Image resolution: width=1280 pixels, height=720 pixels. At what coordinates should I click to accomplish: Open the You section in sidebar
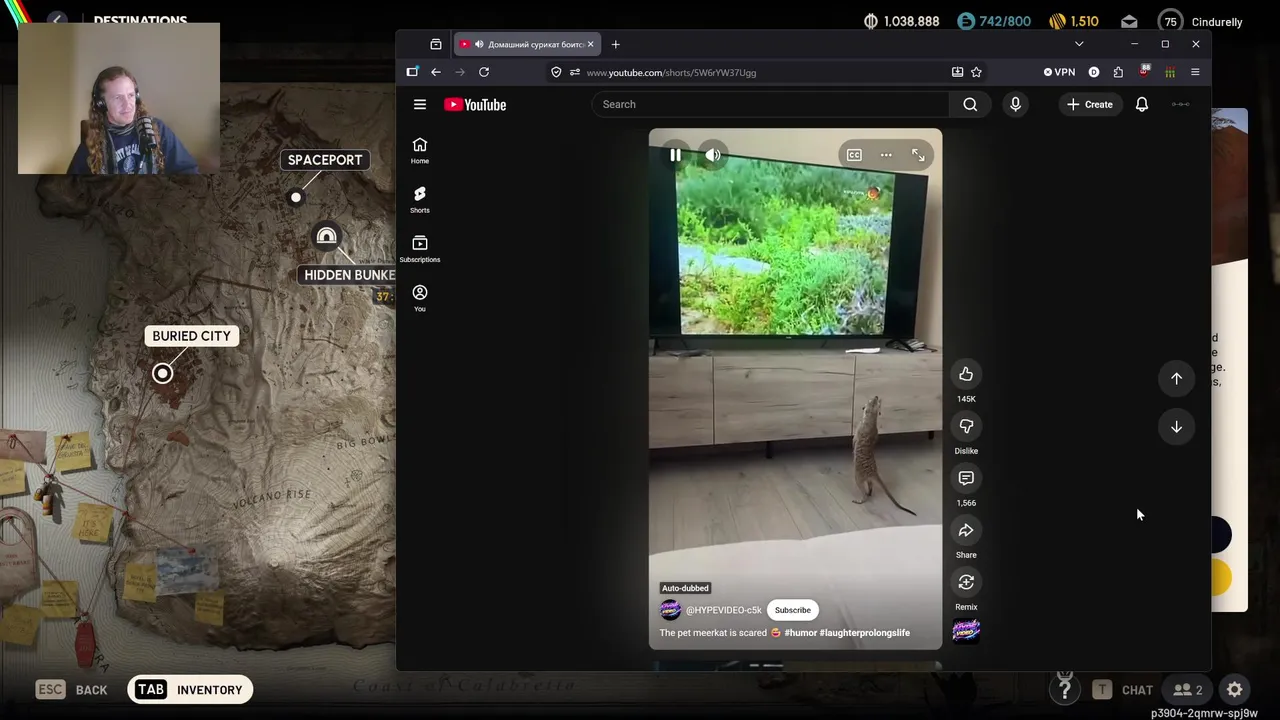point(420,298)
